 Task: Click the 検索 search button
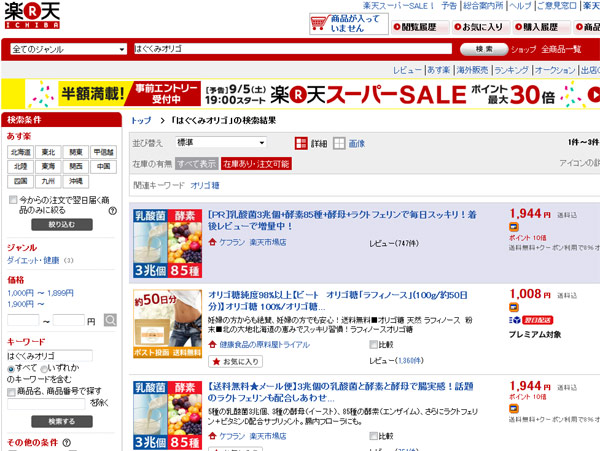[484, 49]
